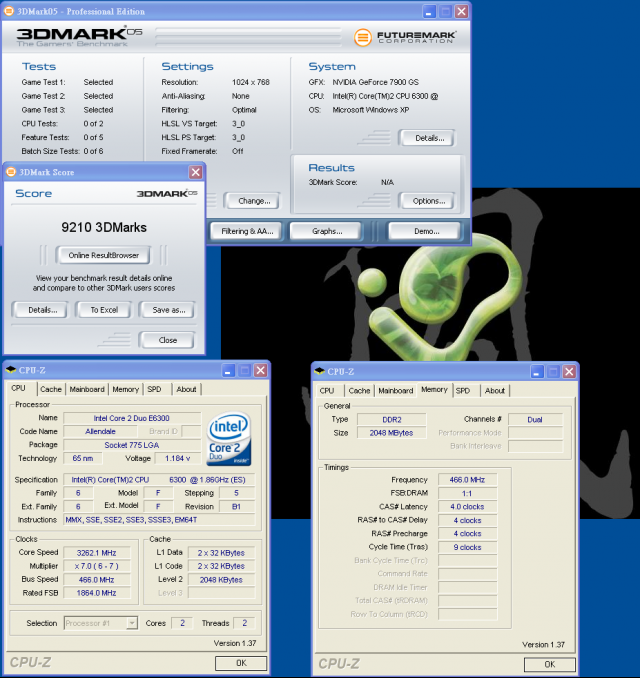
Task: Click the Results Options button
Action: click(427, 201)
